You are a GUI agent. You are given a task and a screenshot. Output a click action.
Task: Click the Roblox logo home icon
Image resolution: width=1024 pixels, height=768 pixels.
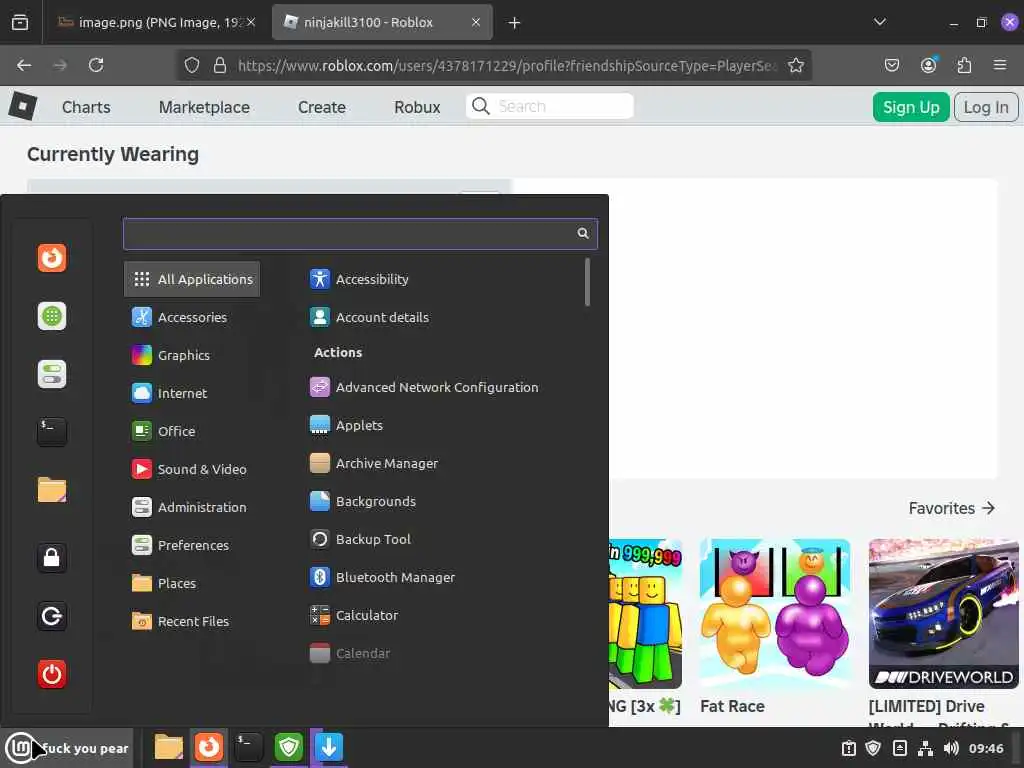click(23, 106)
